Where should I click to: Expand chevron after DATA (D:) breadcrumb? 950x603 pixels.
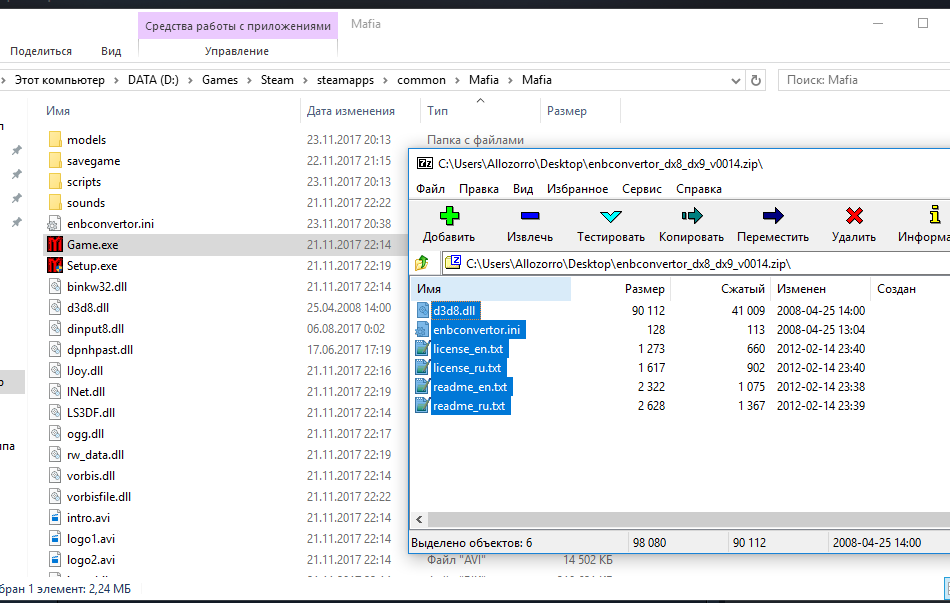click(190, 80)
